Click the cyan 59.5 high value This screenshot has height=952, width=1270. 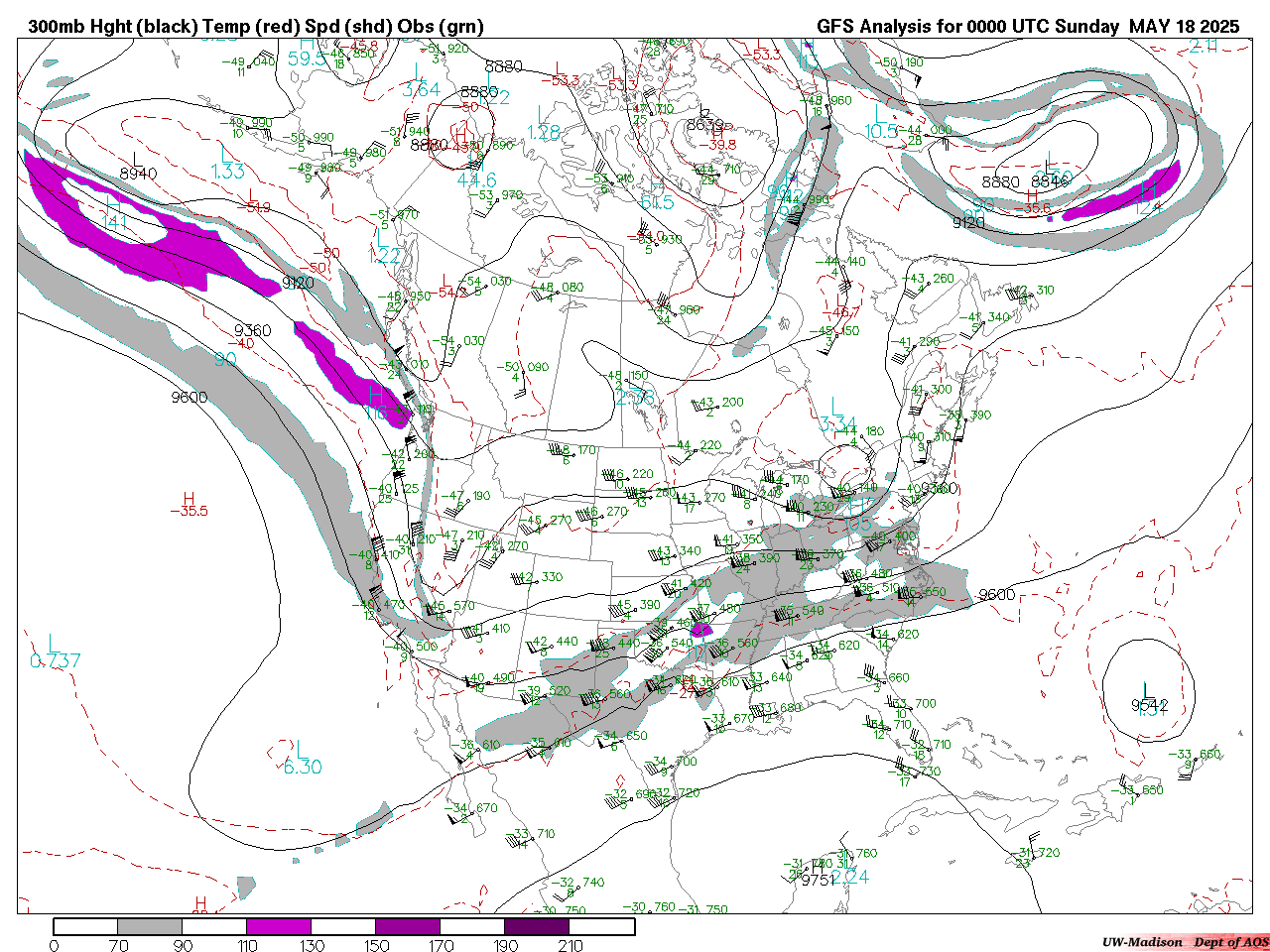coord(307,59)
